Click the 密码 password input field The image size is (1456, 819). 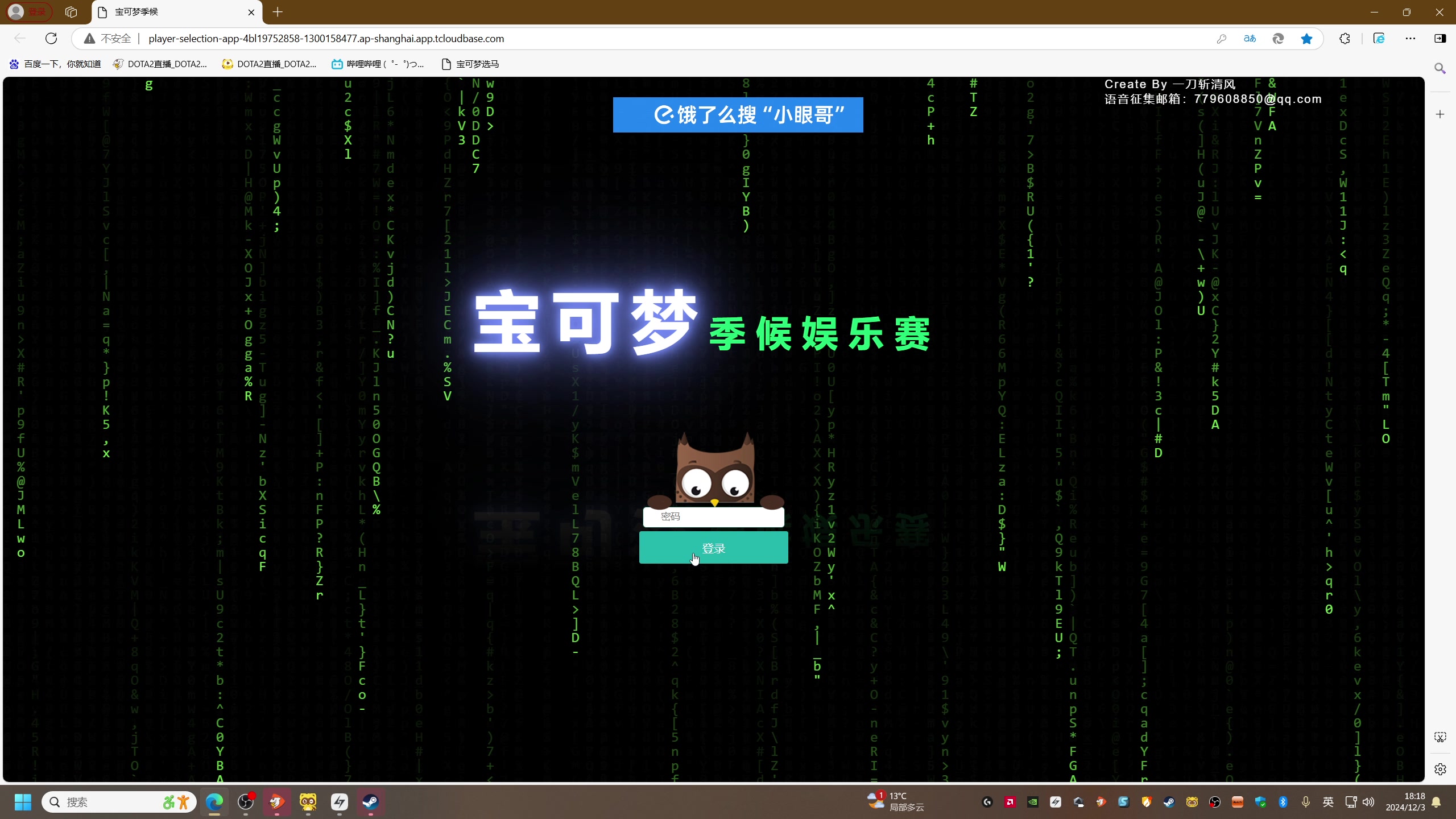pyautogui.click(x=713, y=516)
